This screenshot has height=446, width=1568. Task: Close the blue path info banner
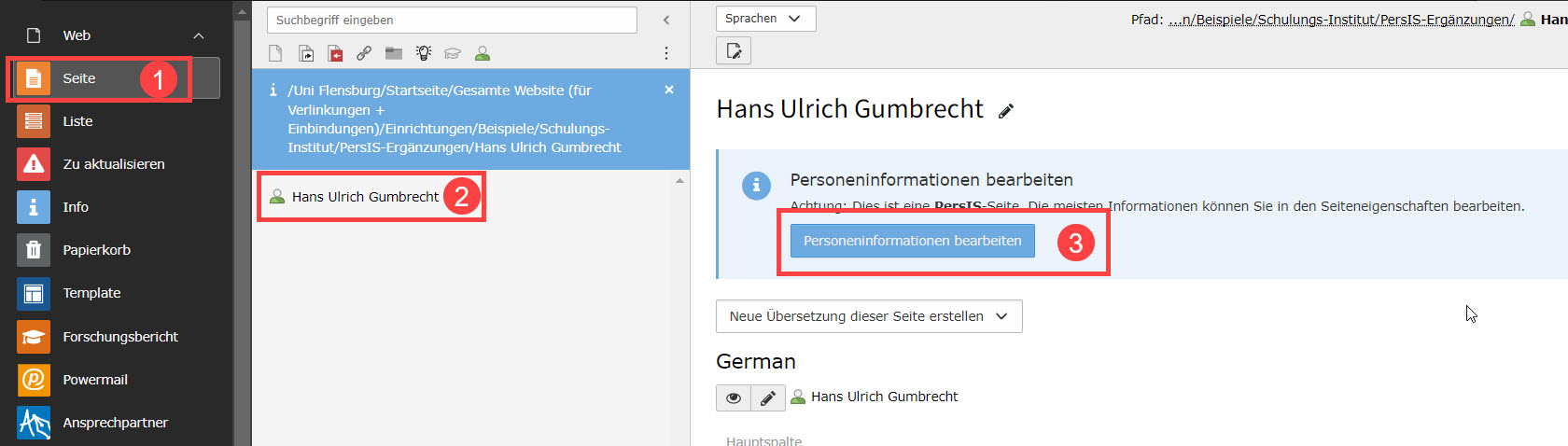(x=668, y=90)
